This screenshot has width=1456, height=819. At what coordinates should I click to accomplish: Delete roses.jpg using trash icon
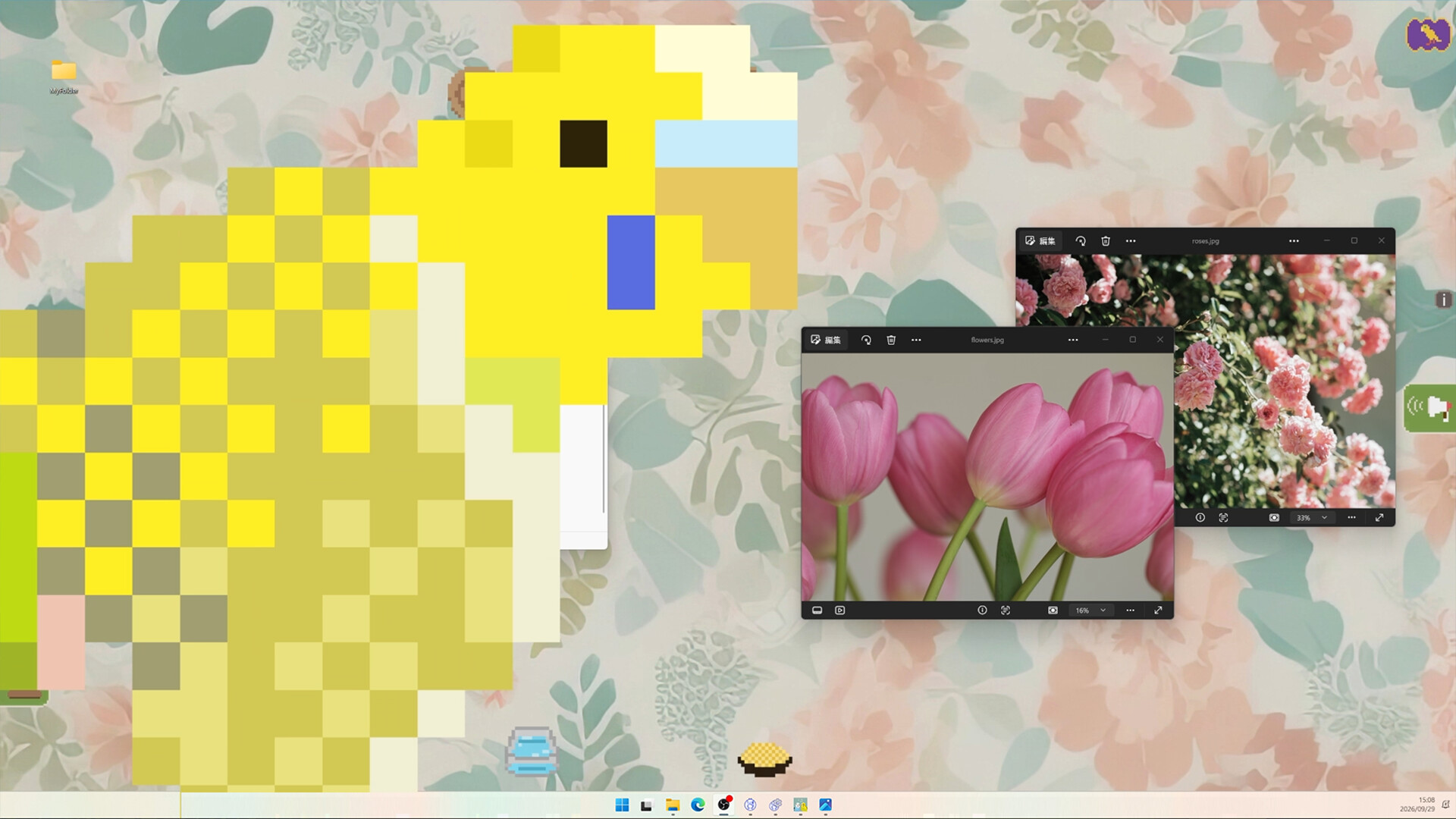1106,241
